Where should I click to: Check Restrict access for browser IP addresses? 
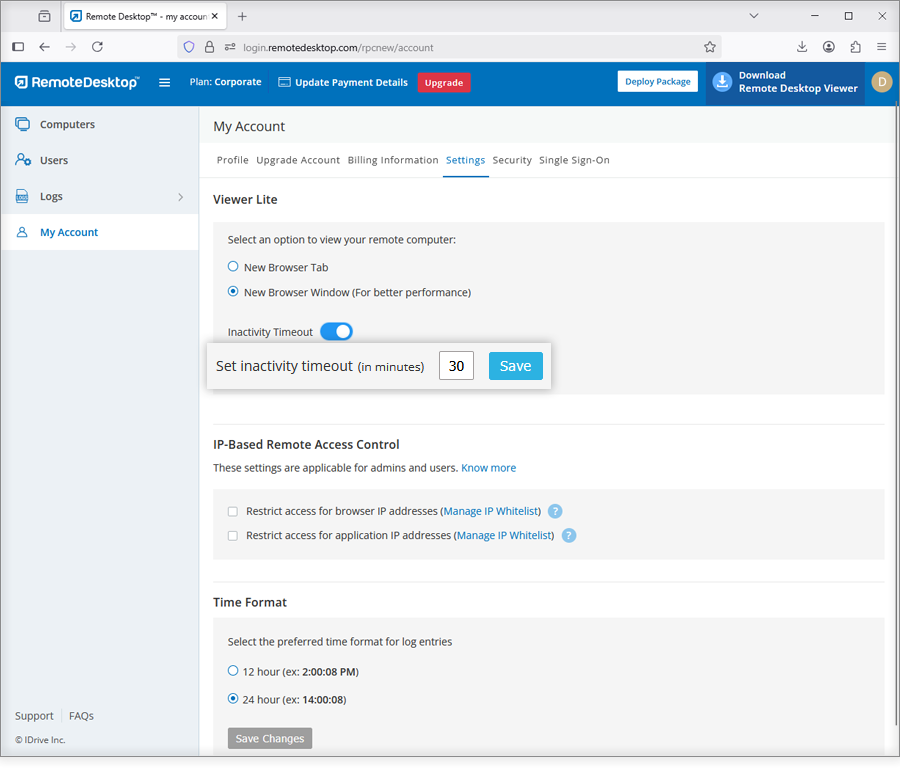coord(233,511)
